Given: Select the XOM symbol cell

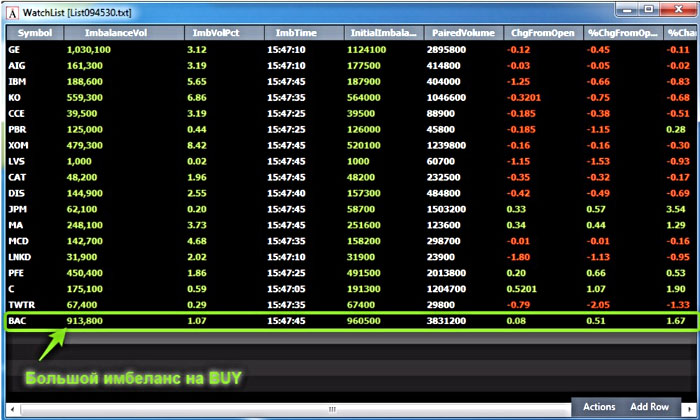Looking at the screenshot, I should tap(18, 146).
